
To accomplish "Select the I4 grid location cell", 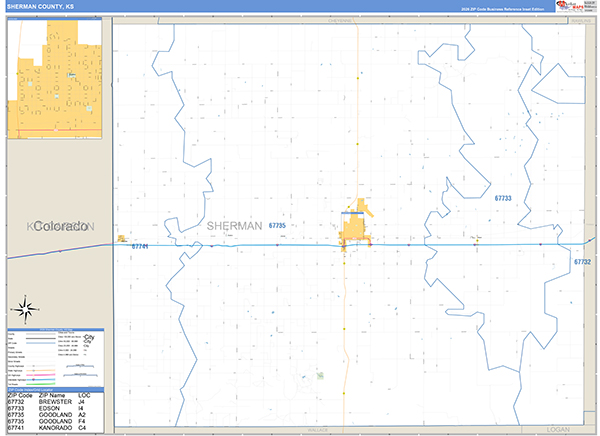I will click(81, 408).
